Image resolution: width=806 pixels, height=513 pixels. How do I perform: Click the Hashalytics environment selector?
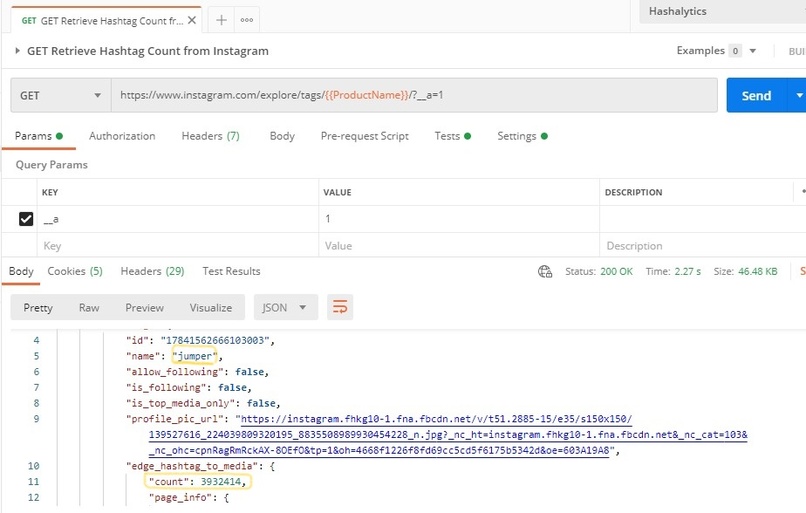coord(722,11)
